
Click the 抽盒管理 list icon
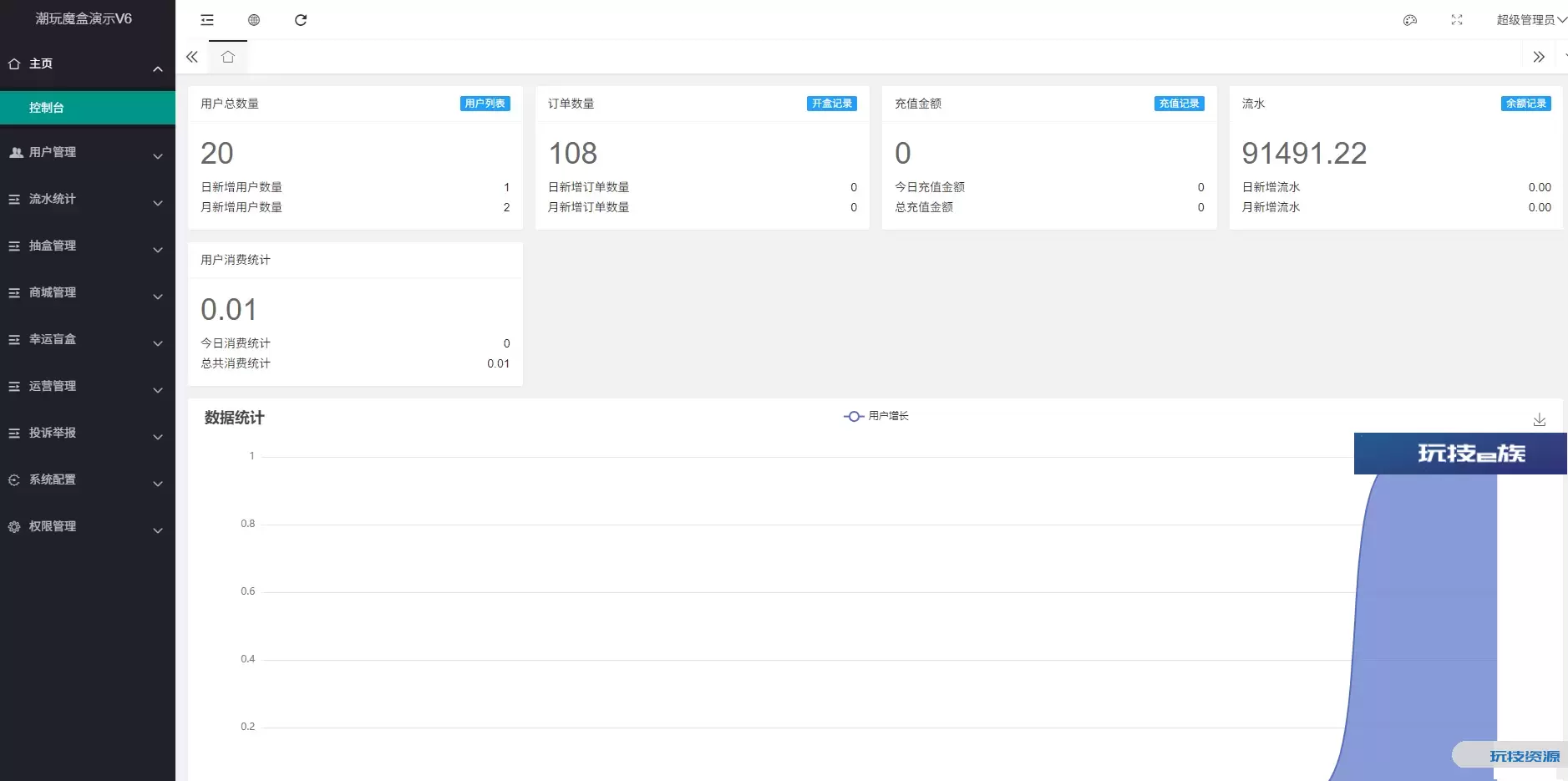tap(14, 246)
